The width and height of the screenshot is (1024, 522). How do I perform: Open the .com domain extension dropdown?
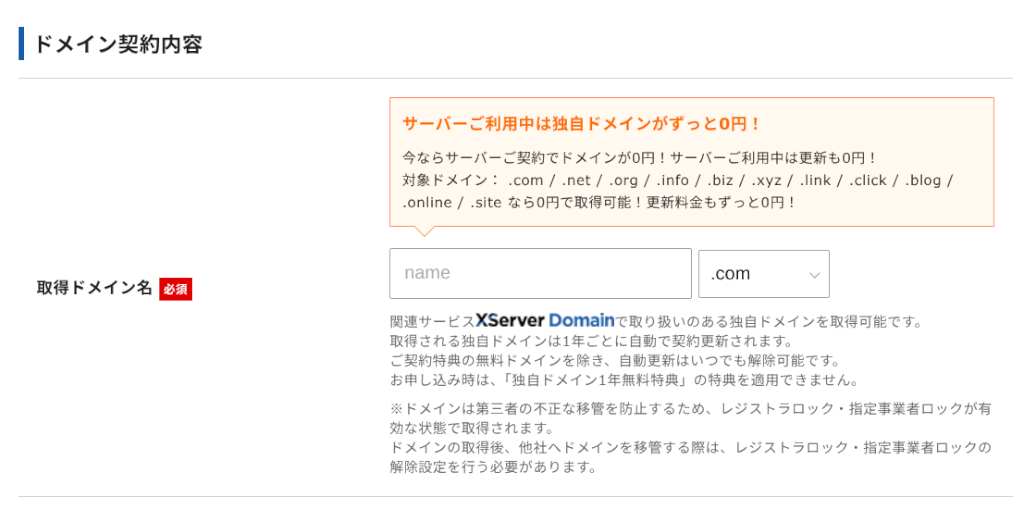[x=763, y=274]
